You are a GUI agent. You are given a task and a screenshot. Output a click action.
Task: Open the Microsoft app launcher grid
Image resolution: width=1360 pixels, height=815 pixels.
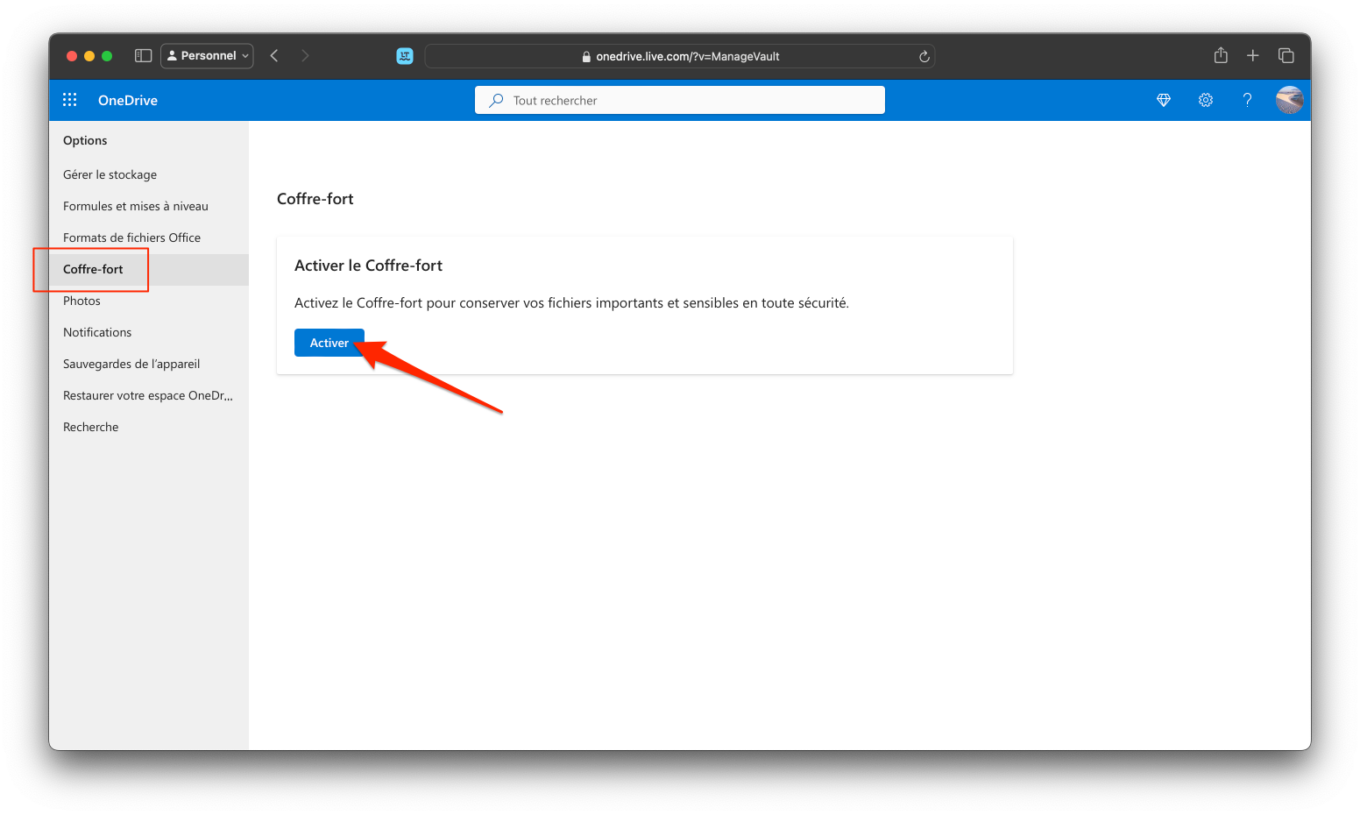(x=70, y=100)
